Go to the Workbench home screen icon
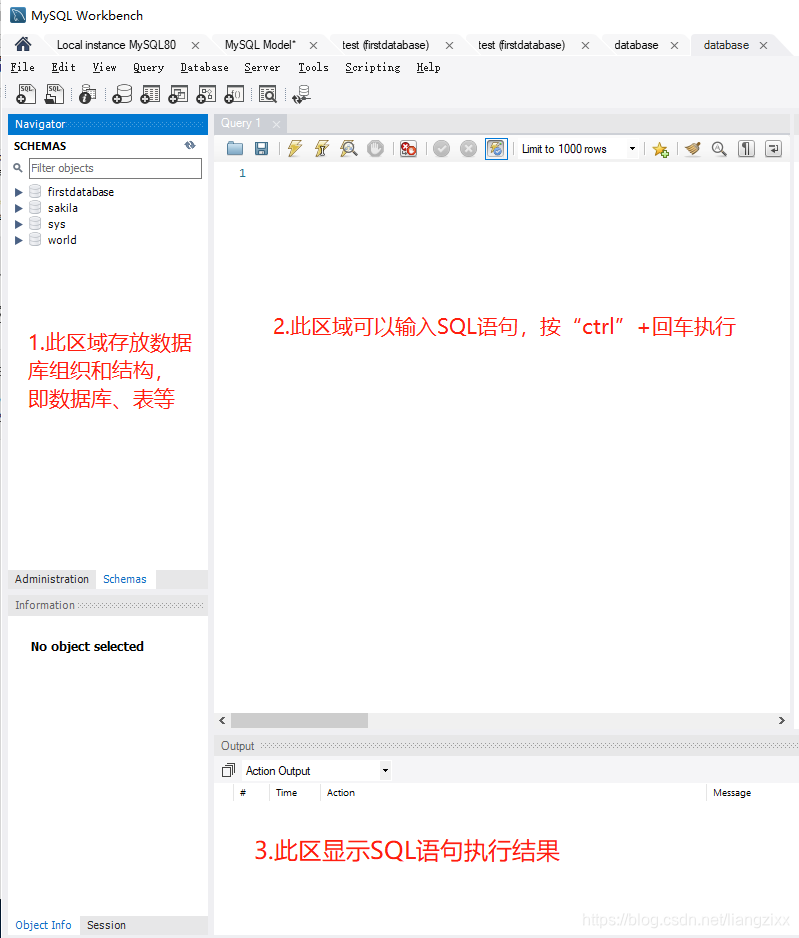 [x=23, y=44]
